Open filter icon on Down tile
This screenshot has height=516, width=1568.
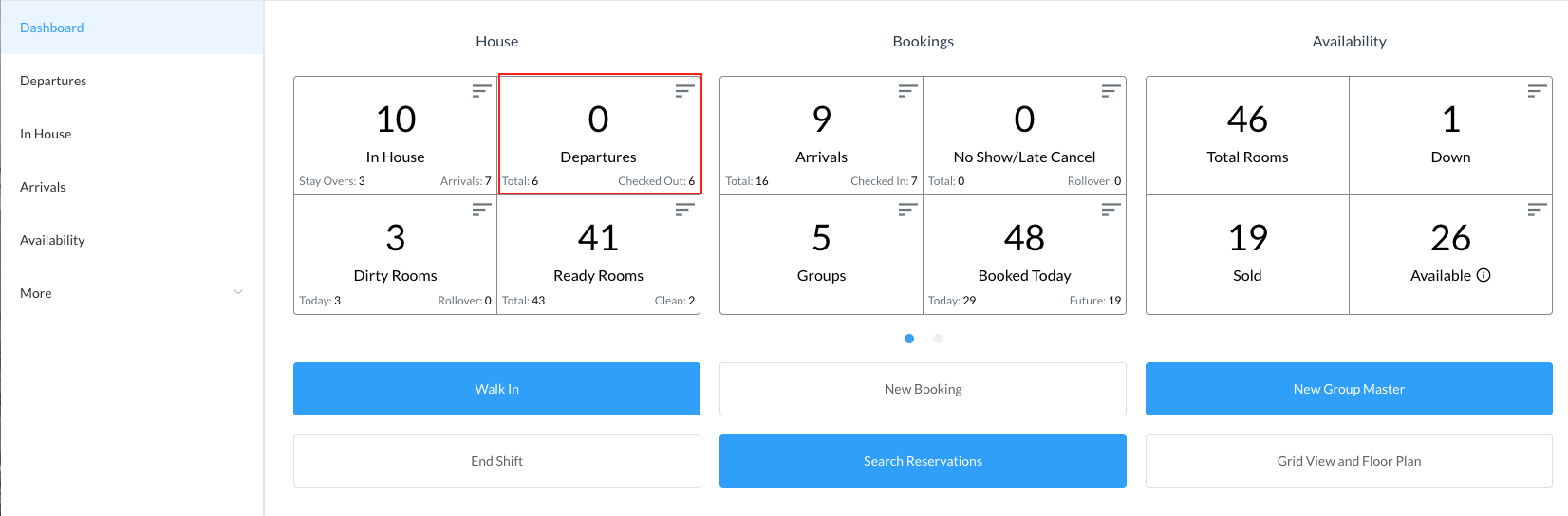pos(1537,91)
